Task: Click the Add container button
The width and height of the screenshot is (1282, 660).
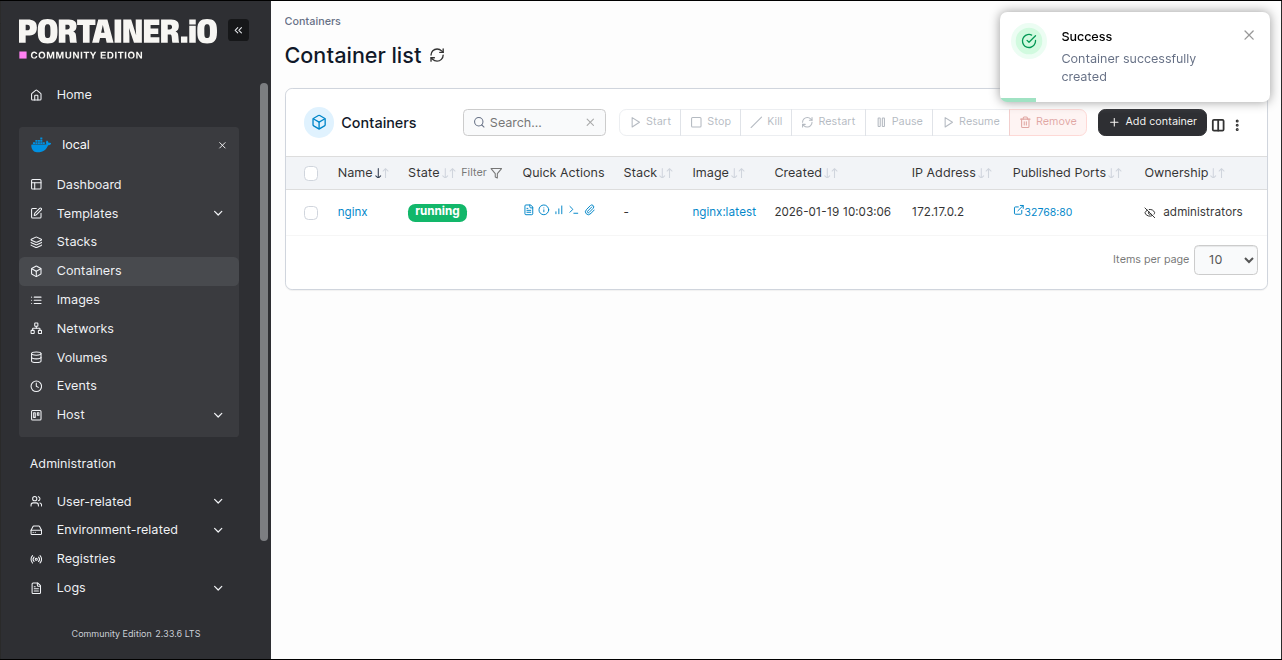Action: (1152, 122)
